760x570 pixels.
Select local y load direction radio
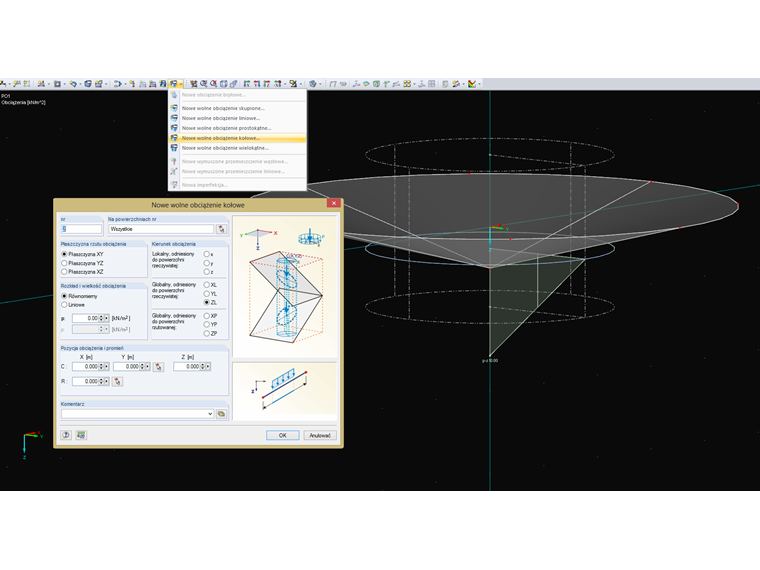206,263
